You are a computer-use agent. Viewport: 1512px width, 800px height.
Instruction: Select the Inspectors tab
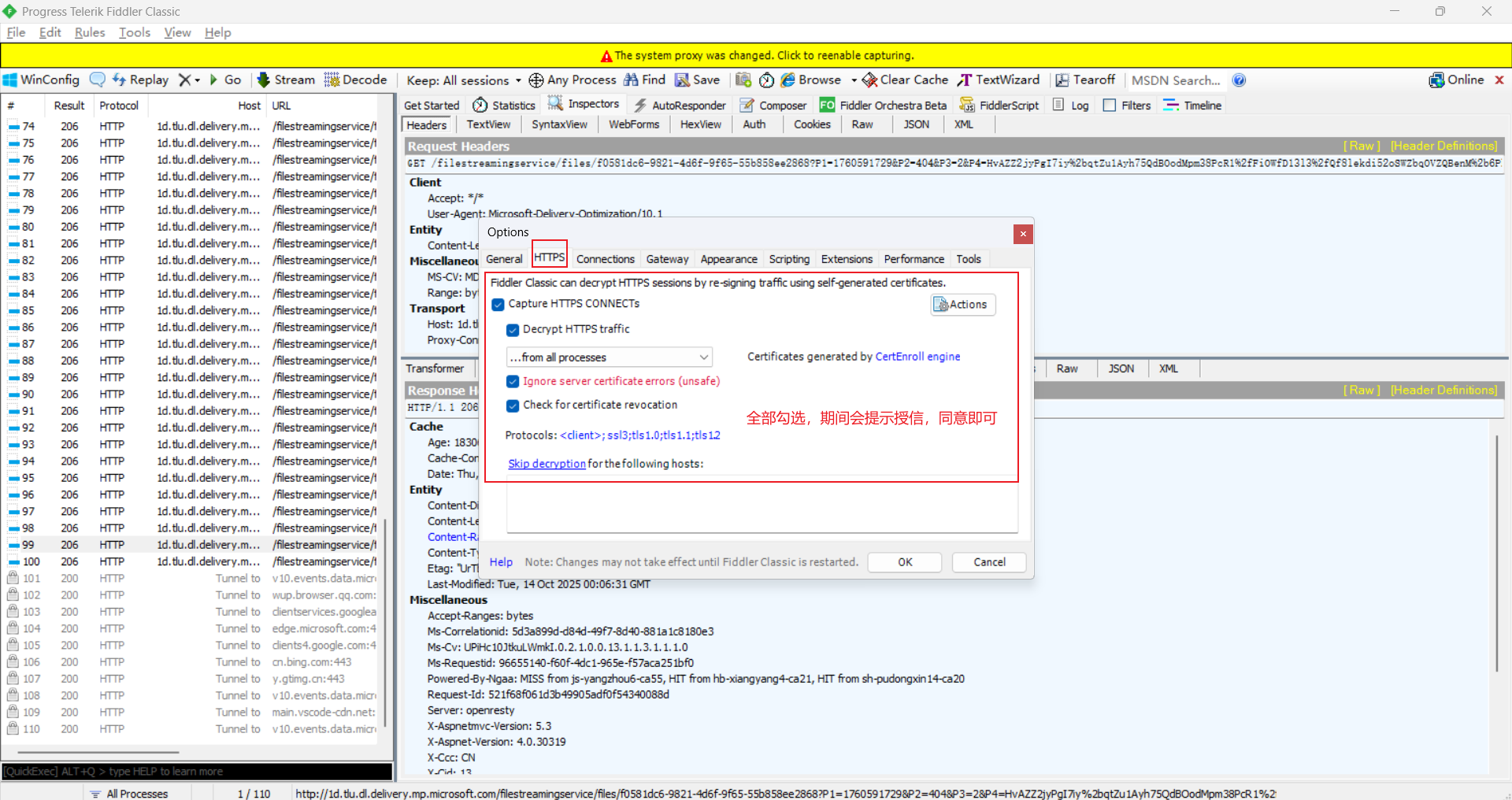tap(584, 104)
